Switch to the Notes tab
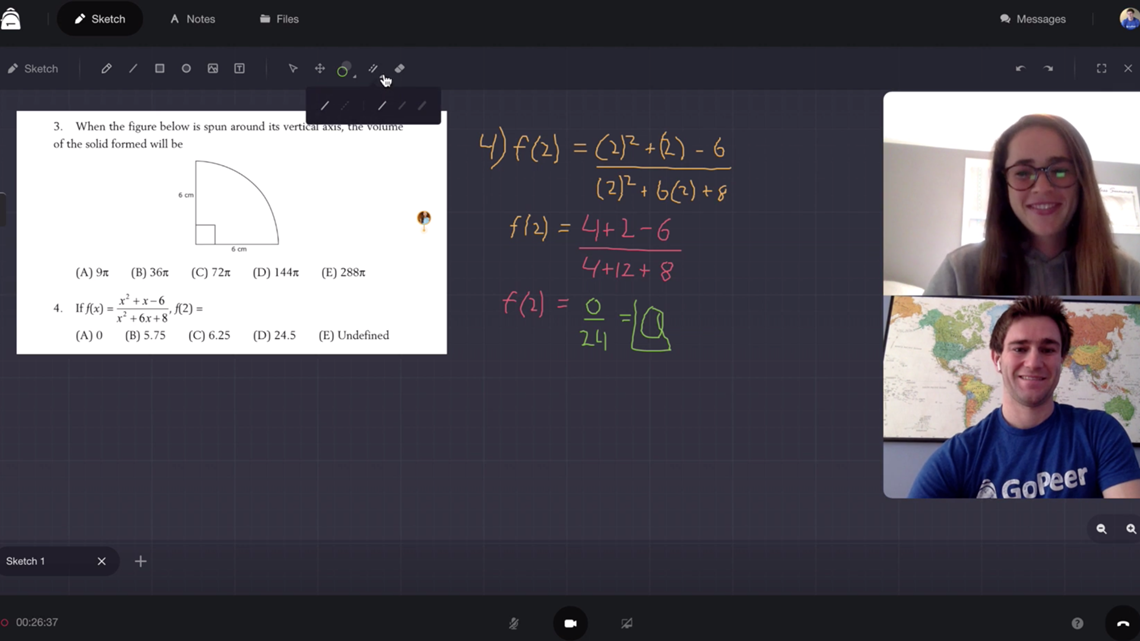Viewport: 1140px width, 641px height. pyautogui.click(x=192, y=19)
